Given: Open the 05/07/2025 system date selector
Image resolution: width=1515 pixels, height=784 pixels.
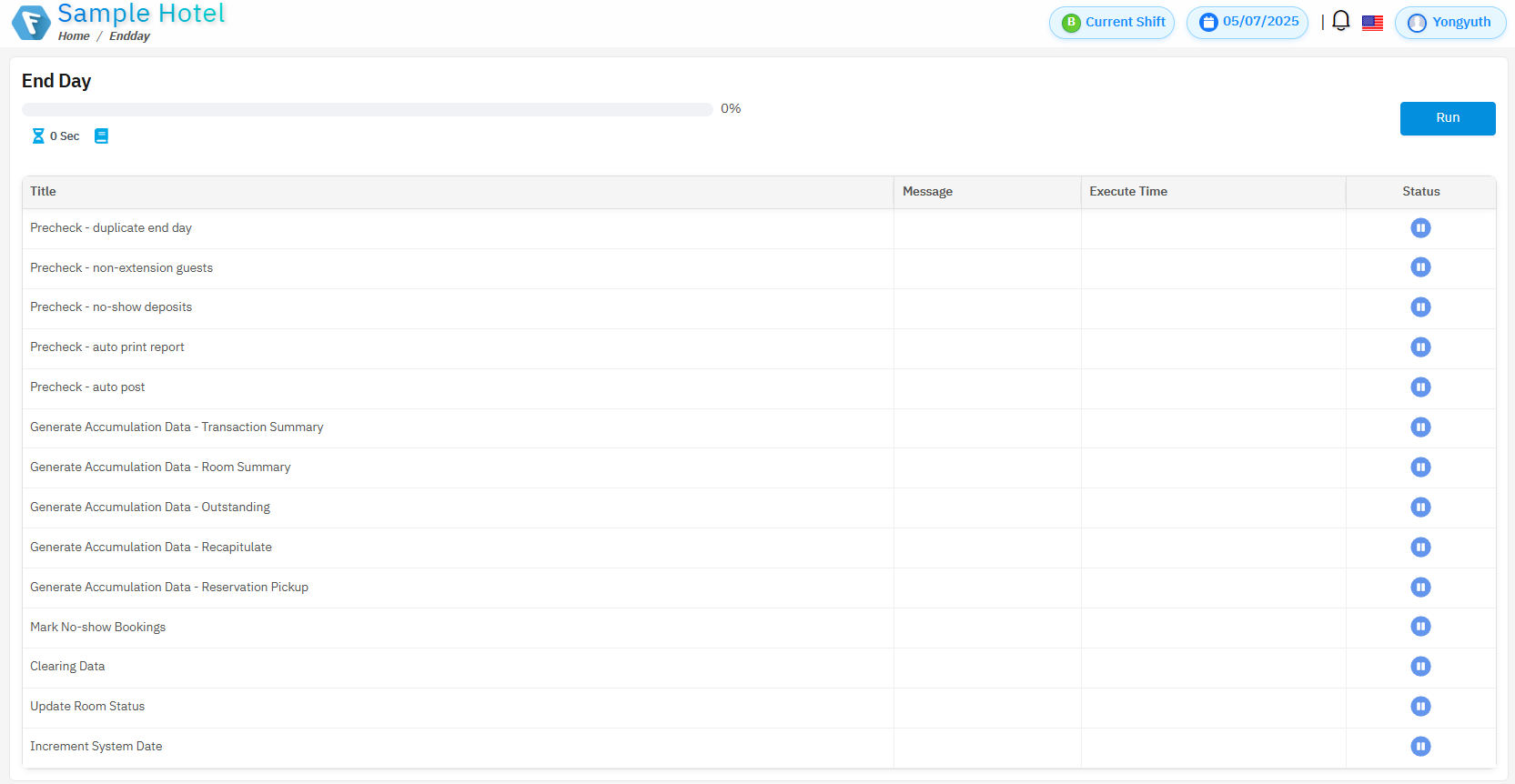Looking at the screenshot, I should tap(1247, 22).
